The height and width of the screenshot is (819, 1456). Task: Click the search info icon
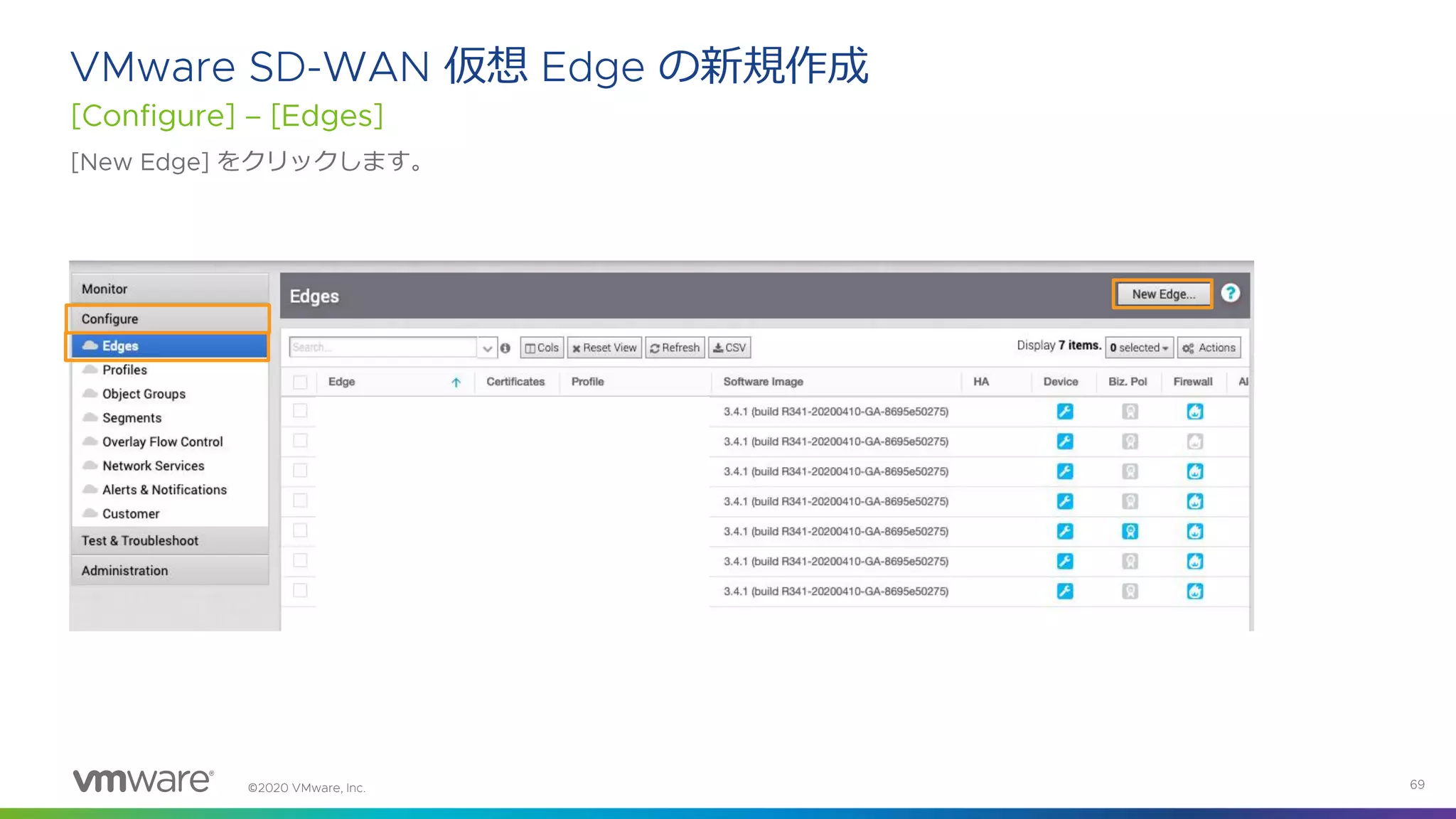pyautogui.click(x=505, y=348)
